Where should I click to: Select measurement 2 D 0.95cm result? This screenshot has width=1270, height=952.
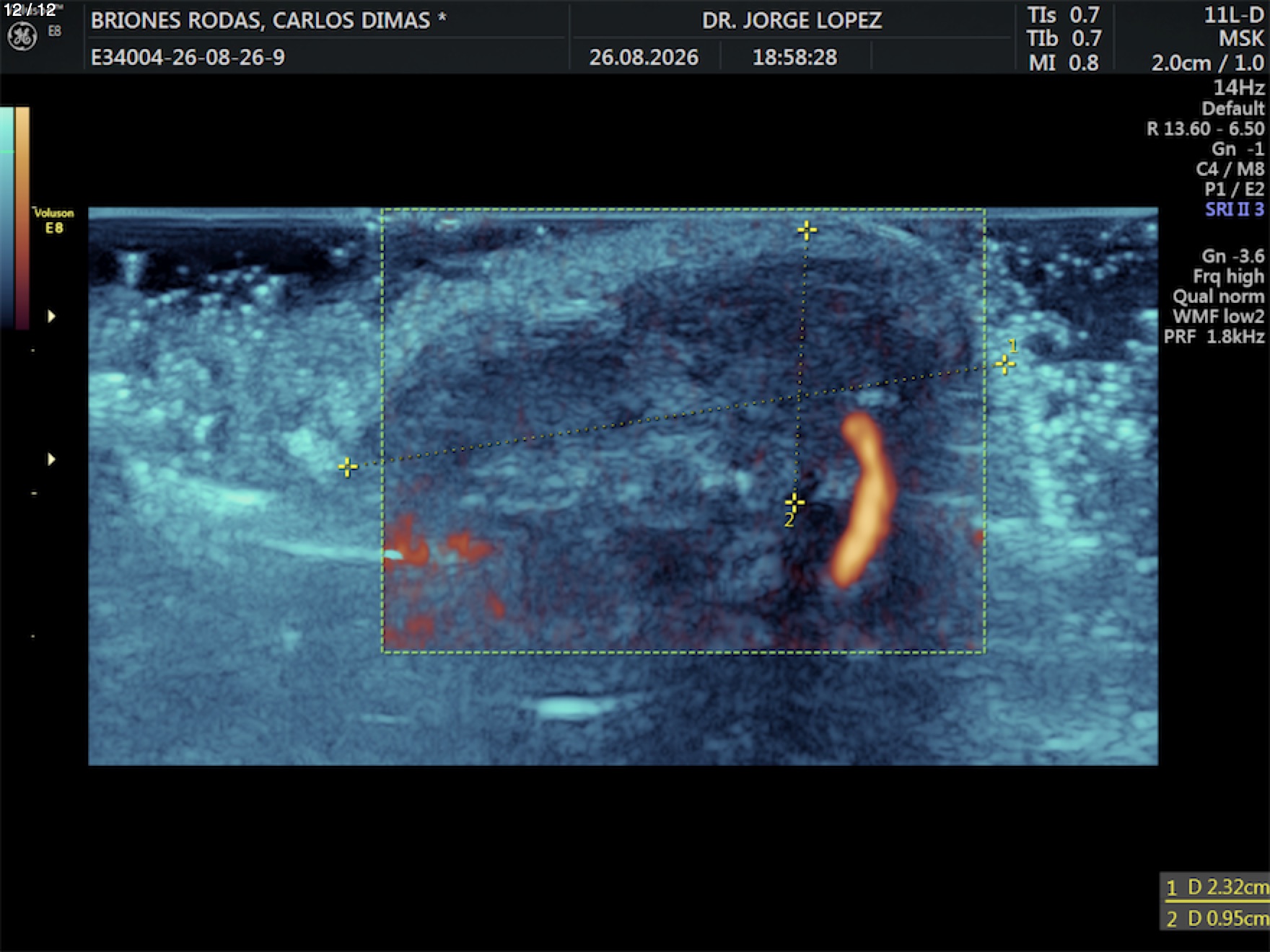click(1216, 918)
